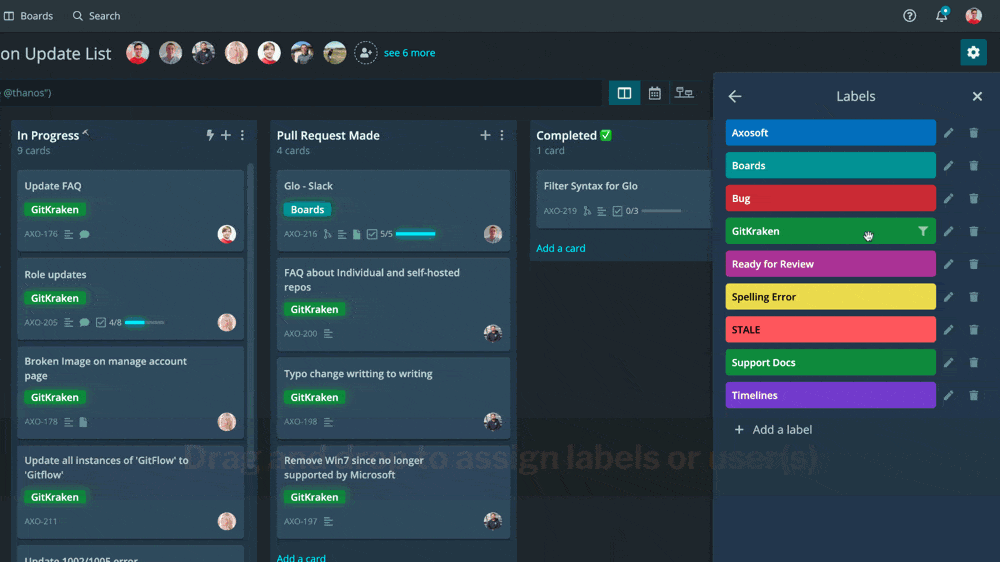Screen dimensions: 1000x562
Task: Select the Boards teal label
Action: pyautogui.click(x=830, y=165)
